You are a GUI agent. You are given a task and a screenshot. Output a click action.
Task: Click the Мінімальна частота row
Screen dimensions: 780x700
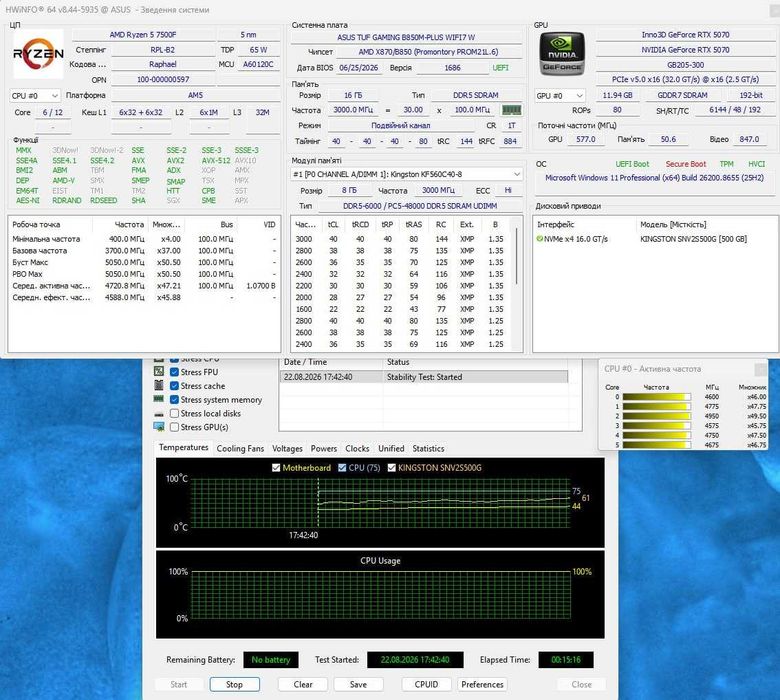coord(144,239)
